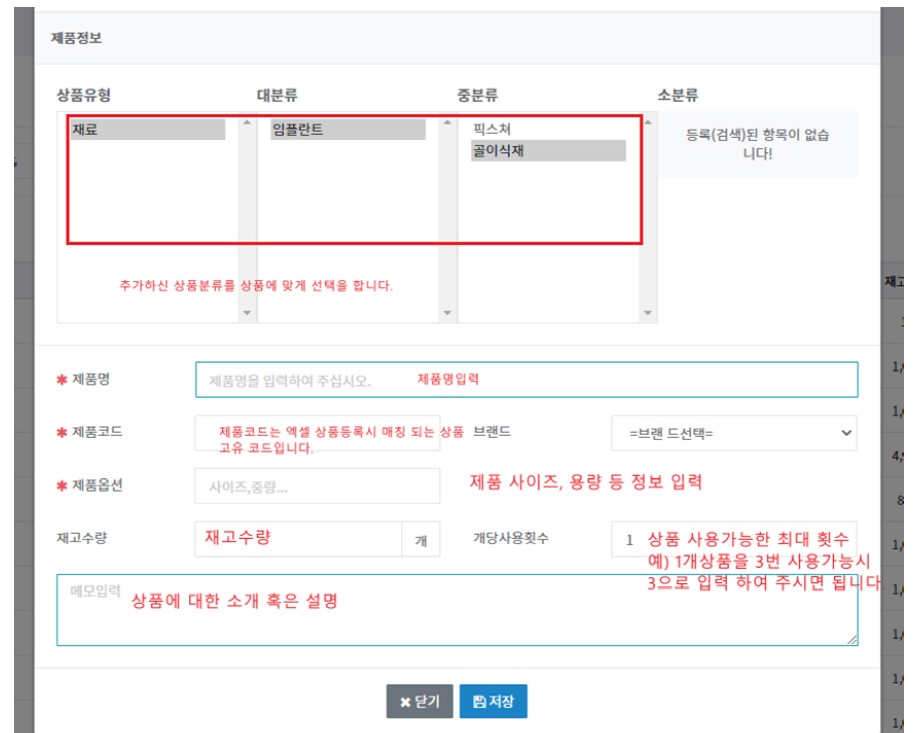The image size is (914, 733).
Task: Click 상품유형 list scroll up arrow
Action: [247, 124]
